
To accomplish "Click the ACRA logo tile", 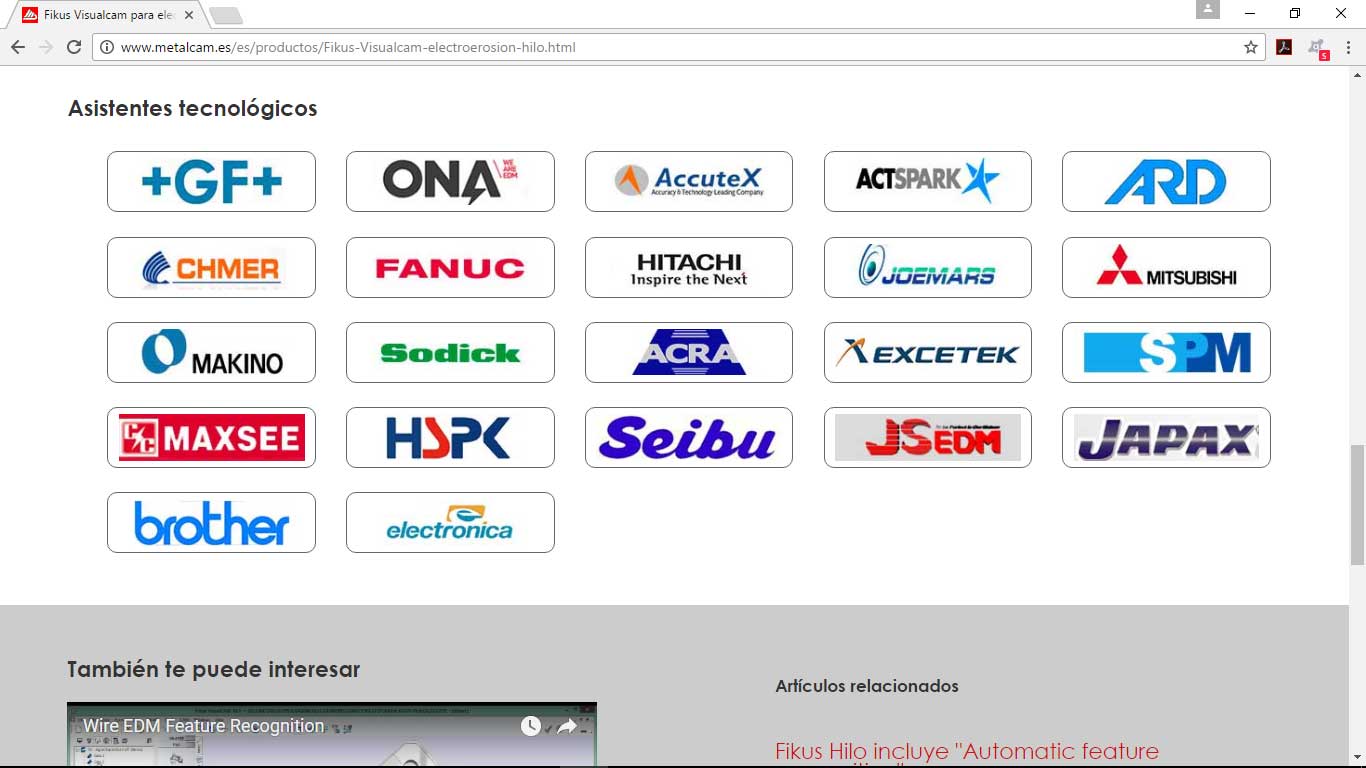I will [x=689, y=352].
